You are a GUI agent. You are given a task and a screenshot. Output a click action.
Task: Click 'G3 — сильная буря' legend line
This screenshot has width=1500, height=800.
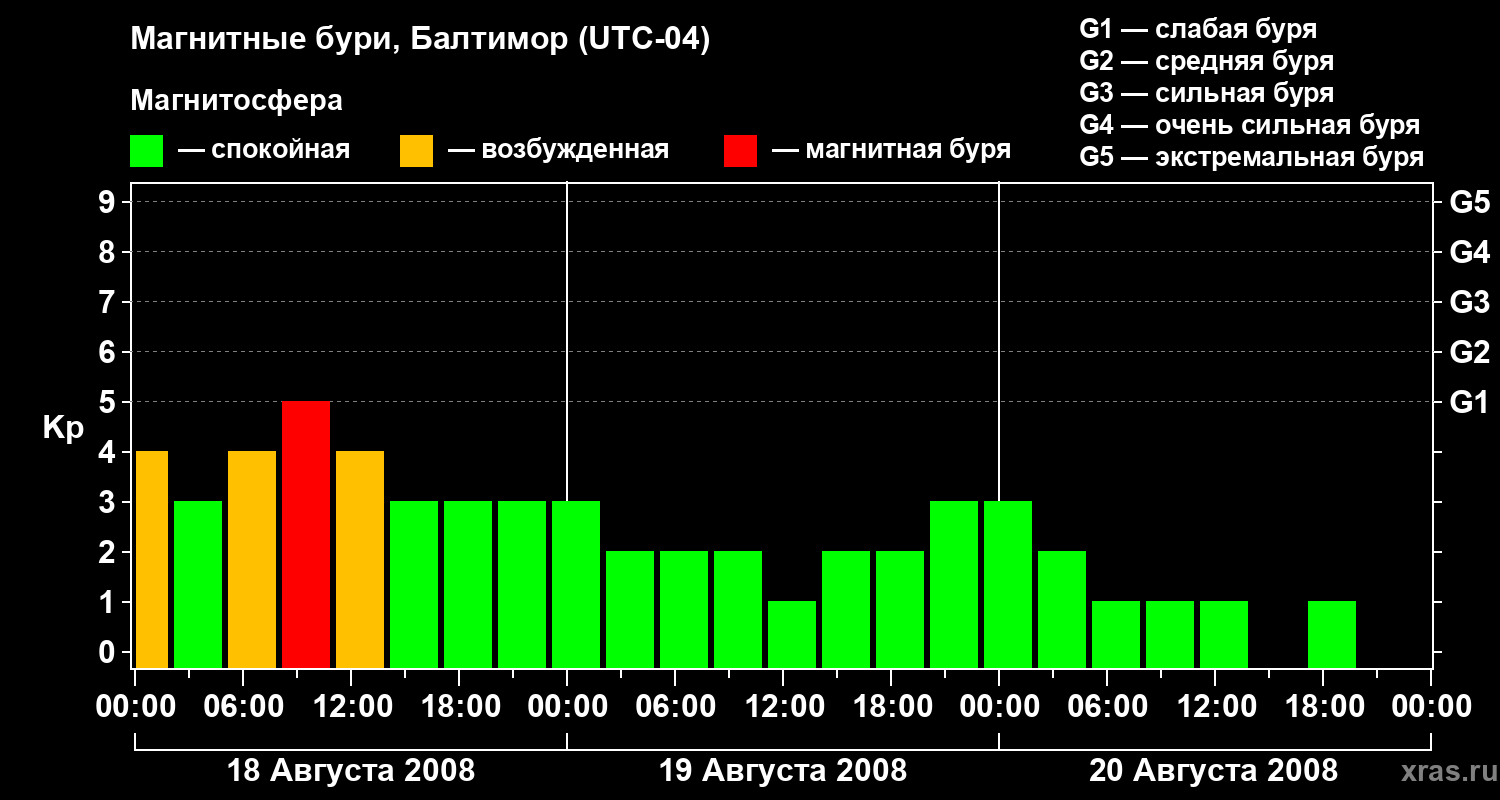coord(1206,93)
